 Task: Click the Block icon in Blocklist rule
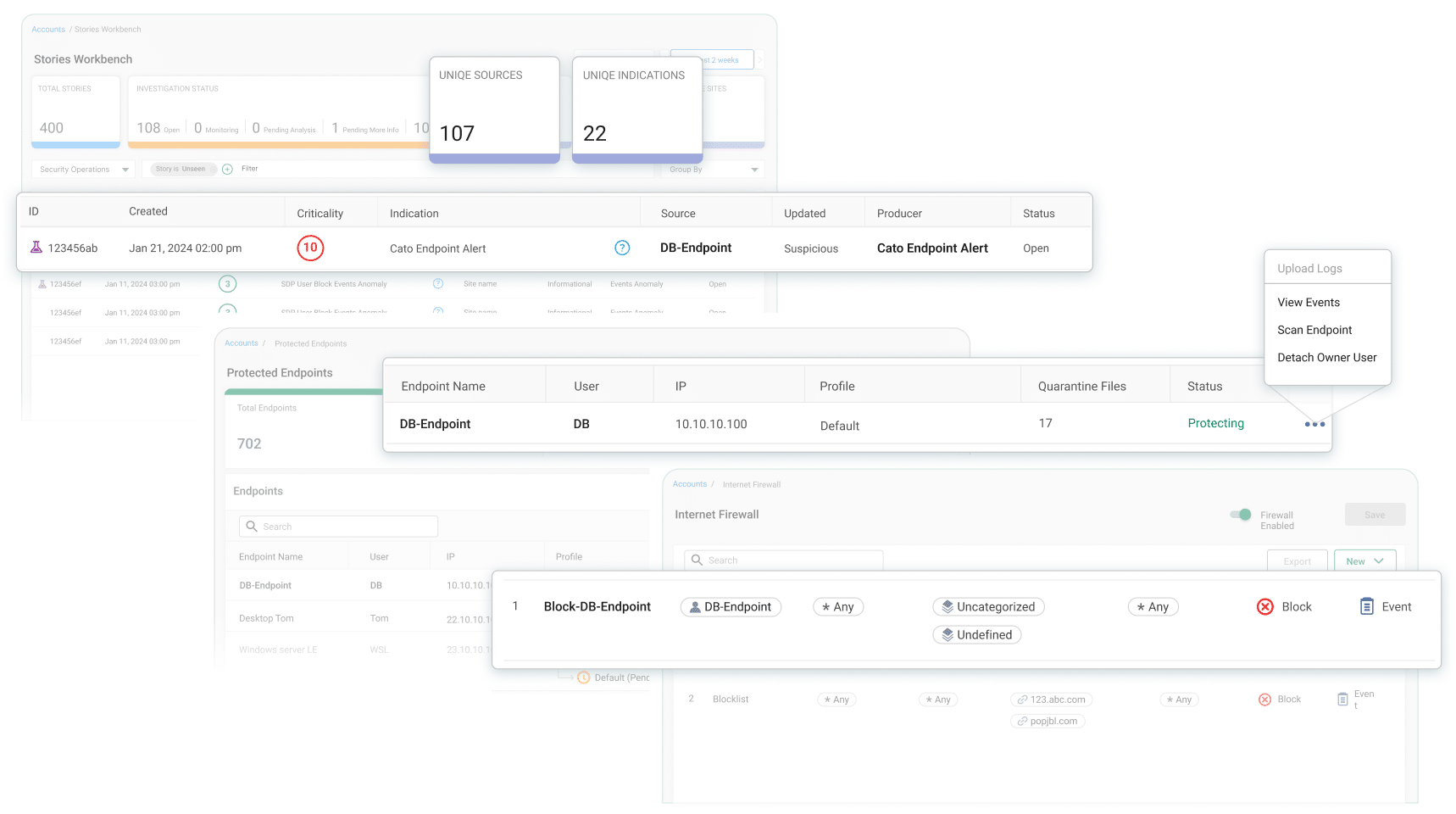pyautogui.click(x=1264, y=700)
